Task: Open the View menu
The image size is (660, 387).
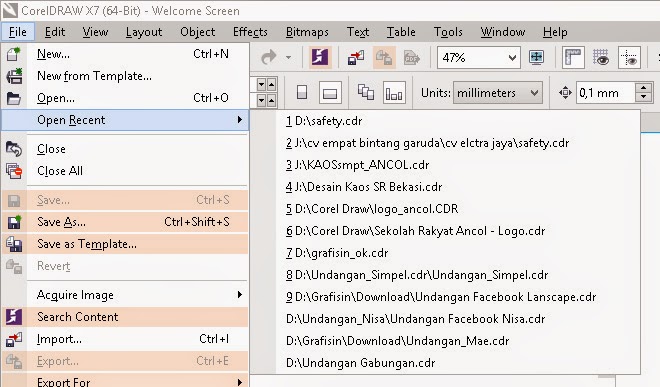Action: (x=95, y=32)
